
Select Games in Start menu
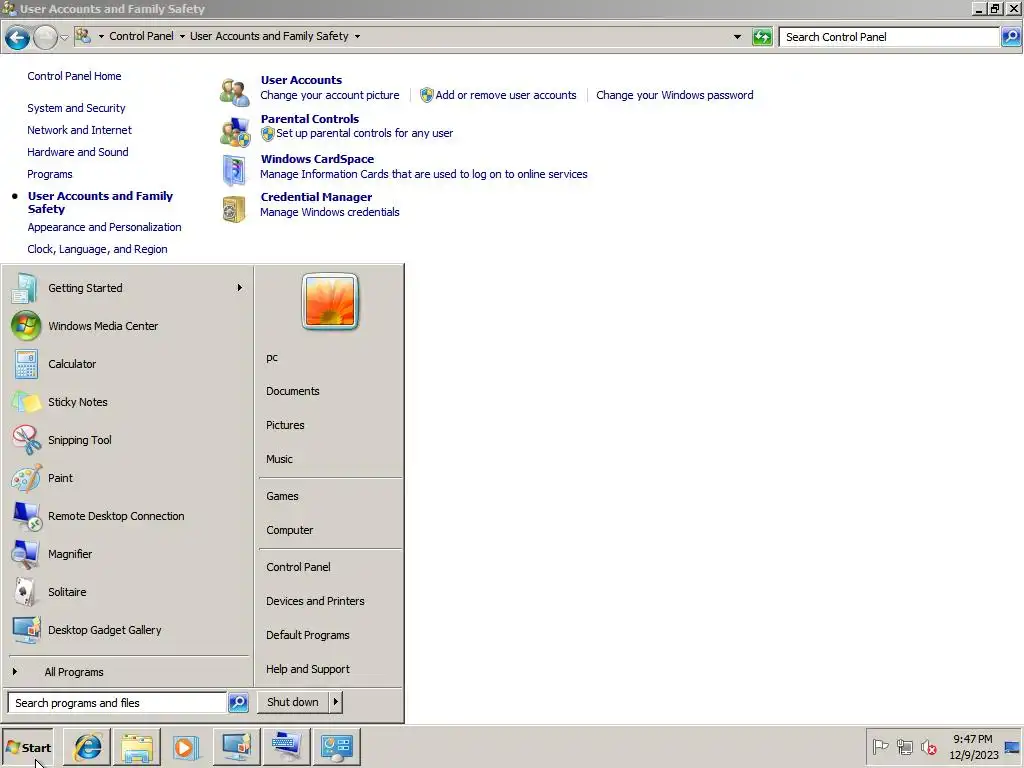click(x=282, y=496)
